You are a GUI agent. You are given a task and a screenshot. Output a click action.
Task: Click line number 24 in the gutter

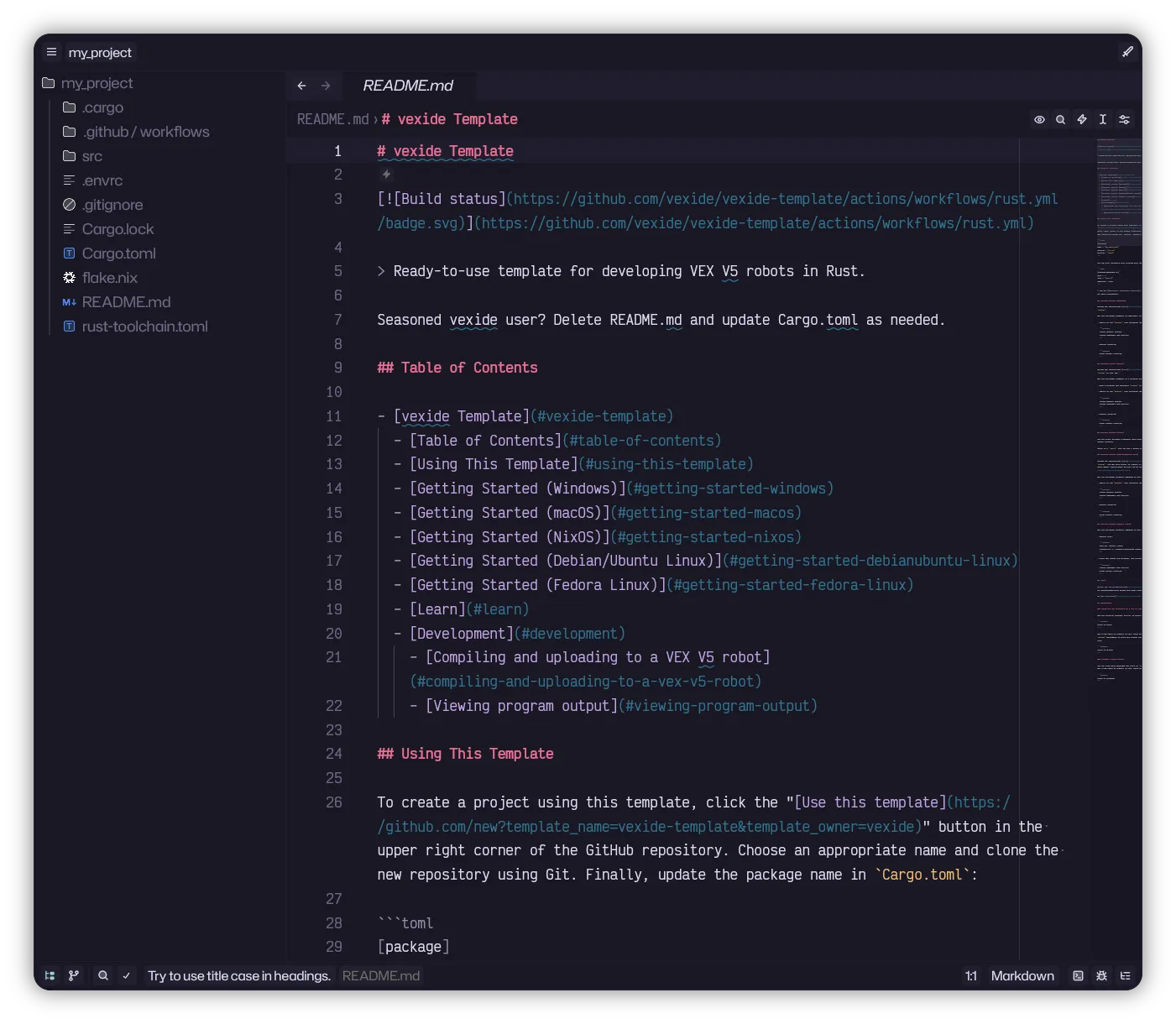334,754
